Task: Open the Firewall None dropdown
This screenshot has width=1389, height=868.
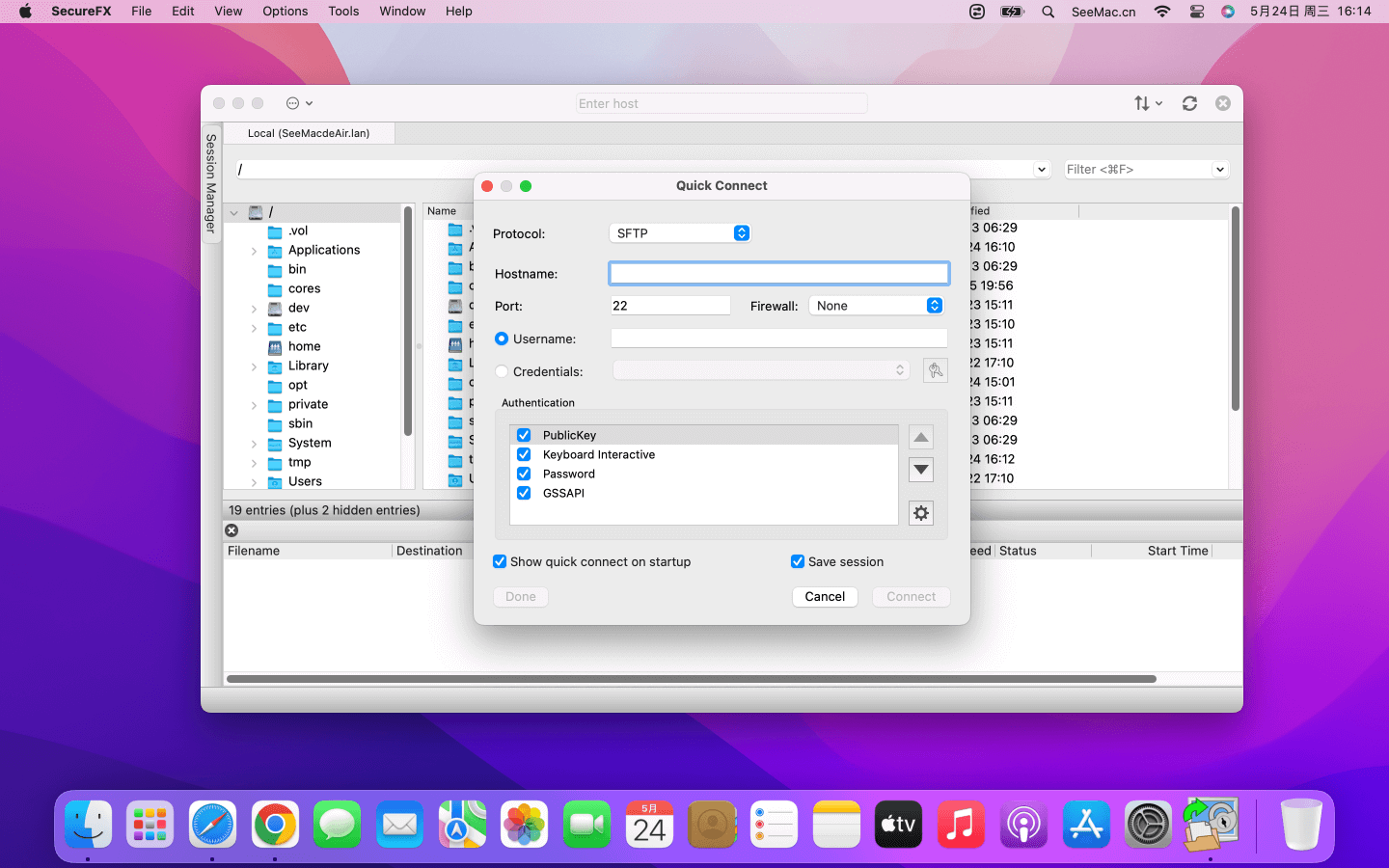Action: [x=877, y=306]
